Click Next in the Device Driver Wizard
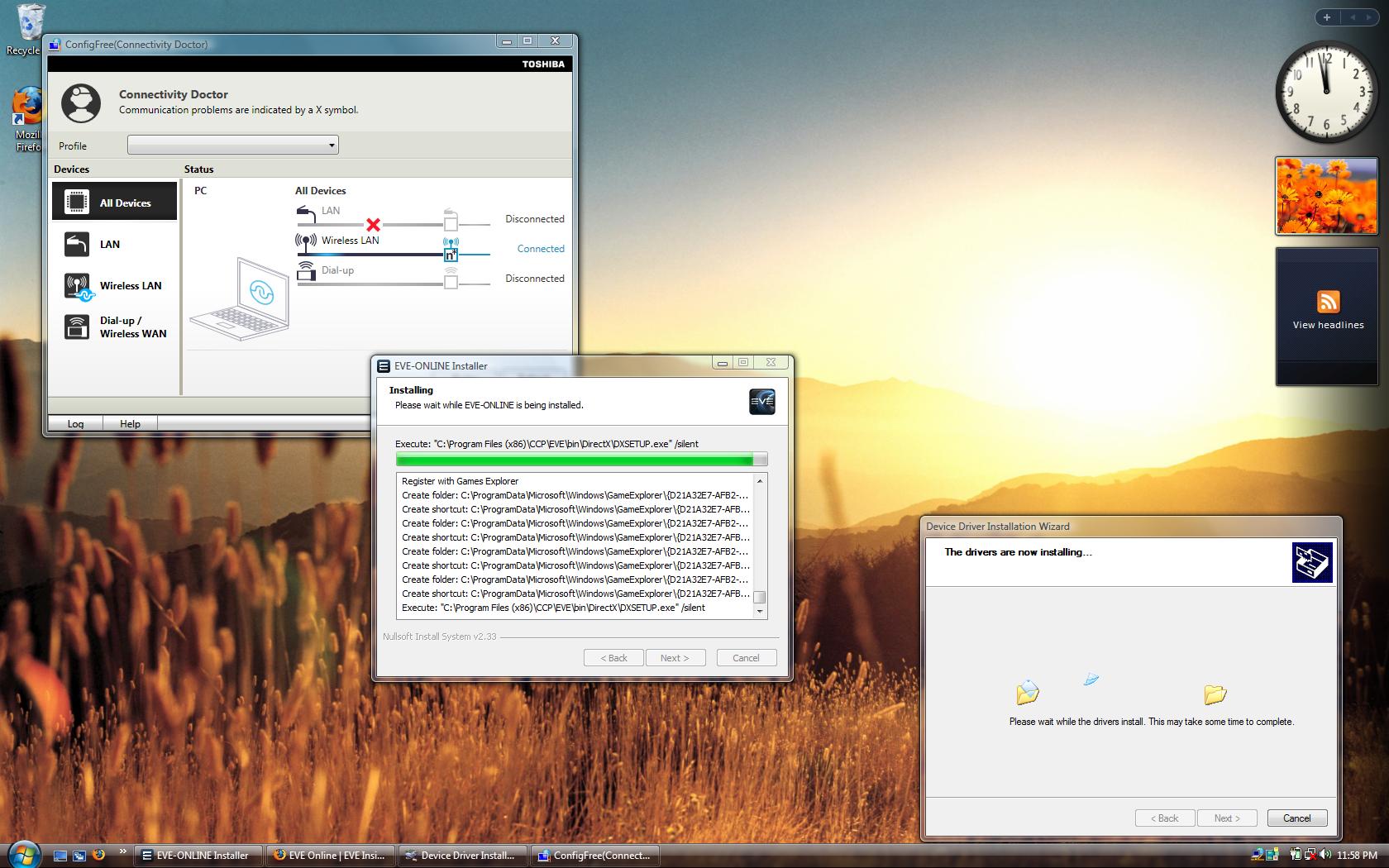Viewport: 1389px width, 868px height. 1227,818
